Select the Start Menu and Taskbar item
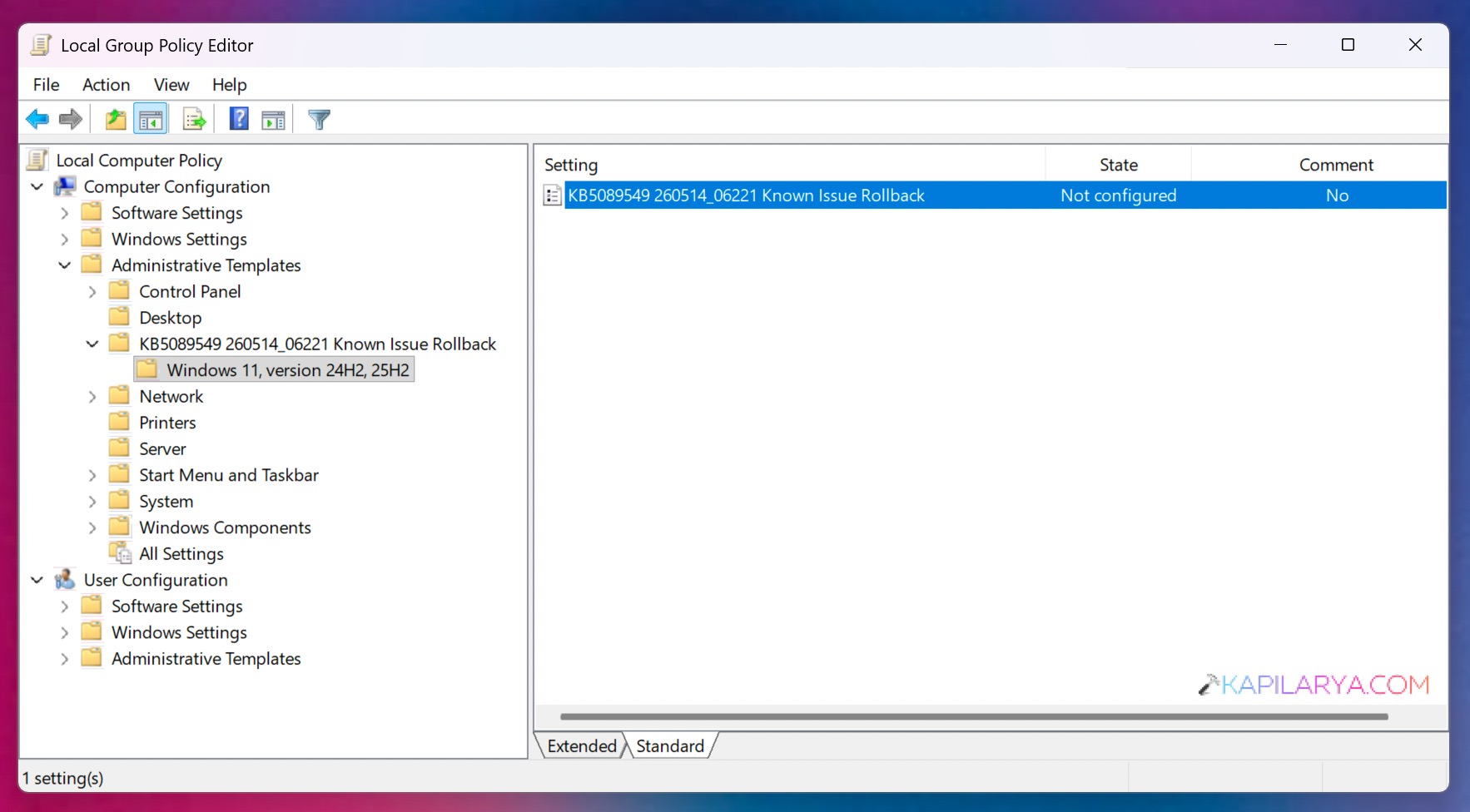 [x=229, y=475]
